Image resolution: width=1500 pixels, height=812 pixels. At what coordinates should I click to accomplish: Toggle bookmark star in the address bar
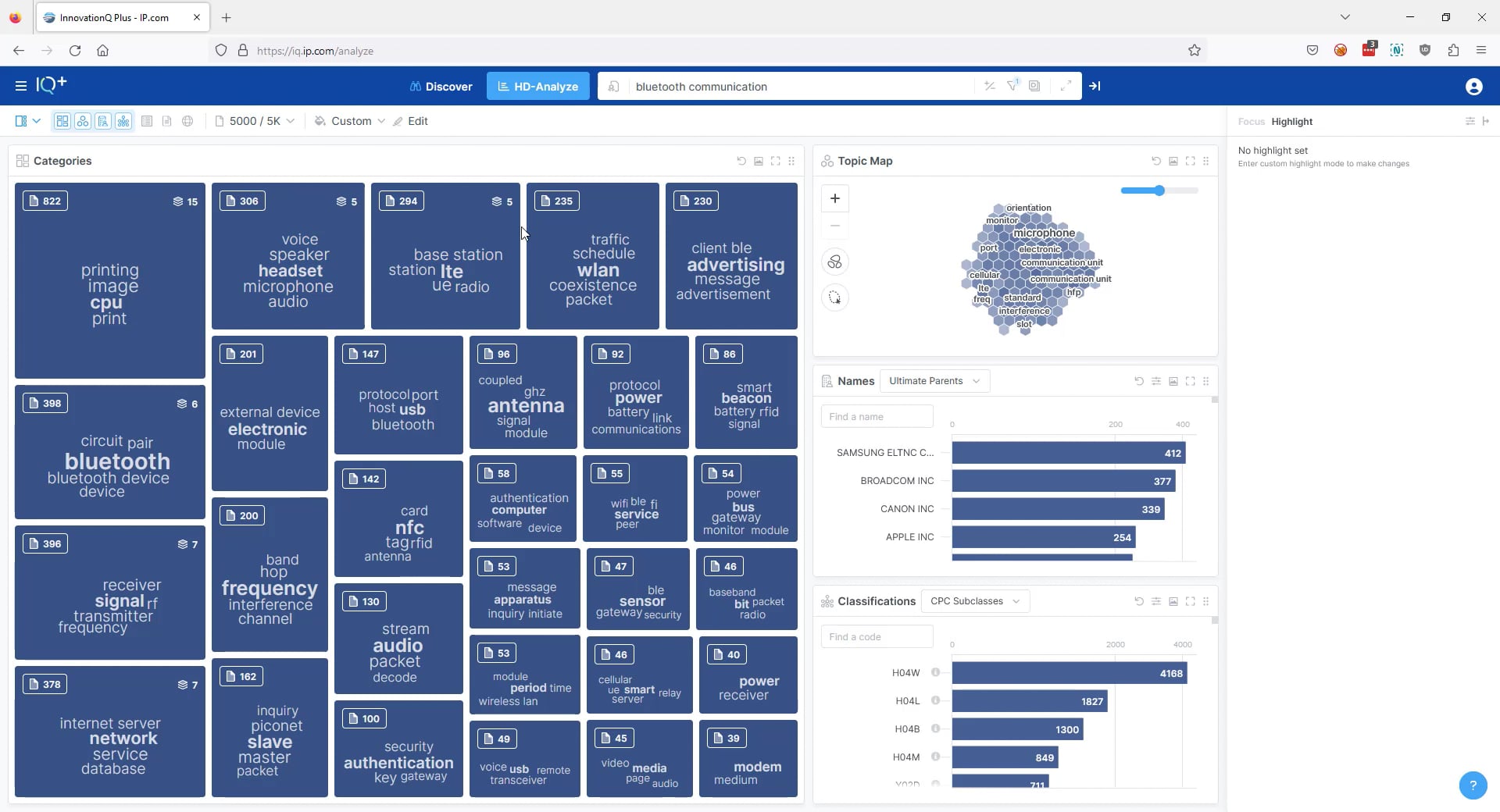[1195, 50]
